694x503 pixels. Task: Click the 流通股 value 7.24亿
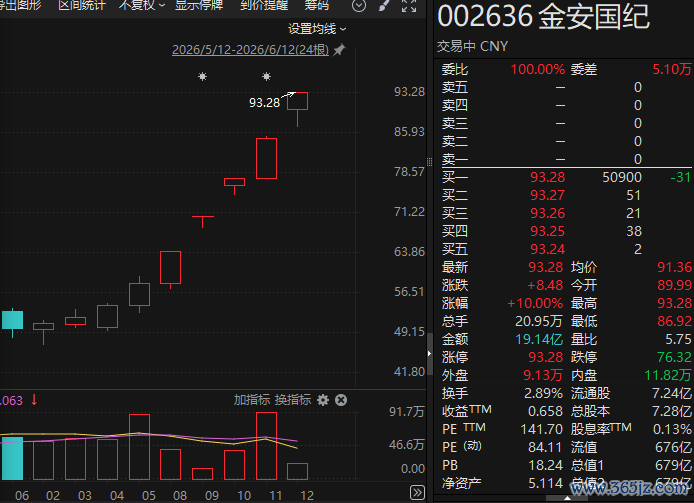click(x=671, y=394)
